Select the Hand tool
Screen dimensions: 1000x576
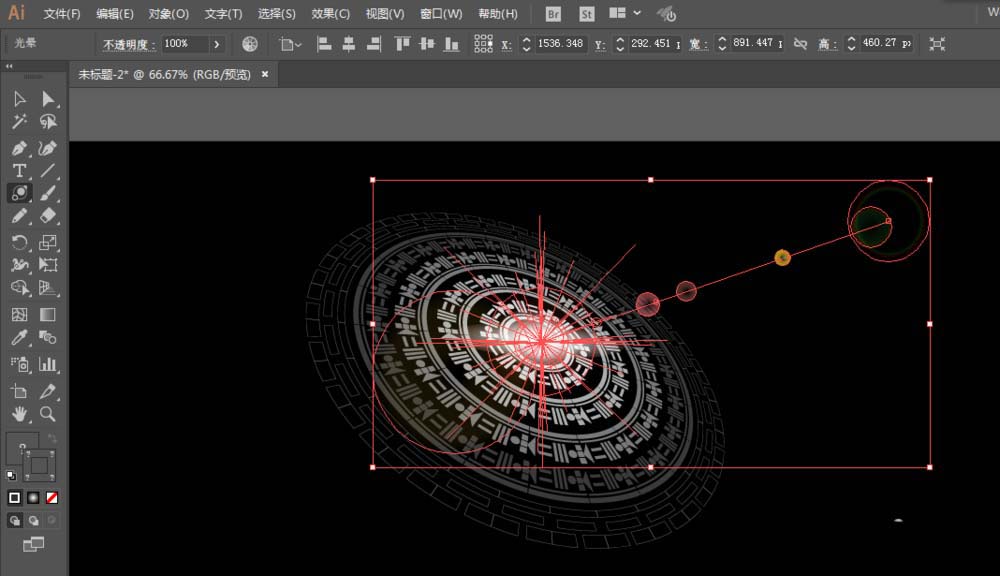pos(19,414)
